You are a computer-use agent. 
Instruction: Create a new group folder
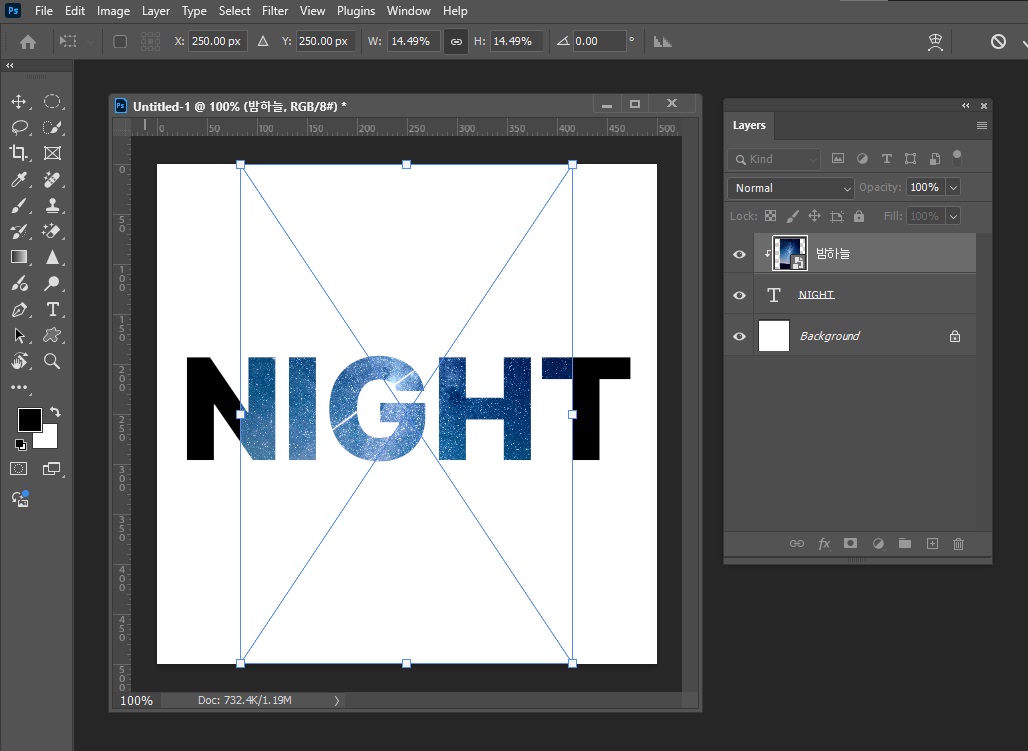(905, 543)
